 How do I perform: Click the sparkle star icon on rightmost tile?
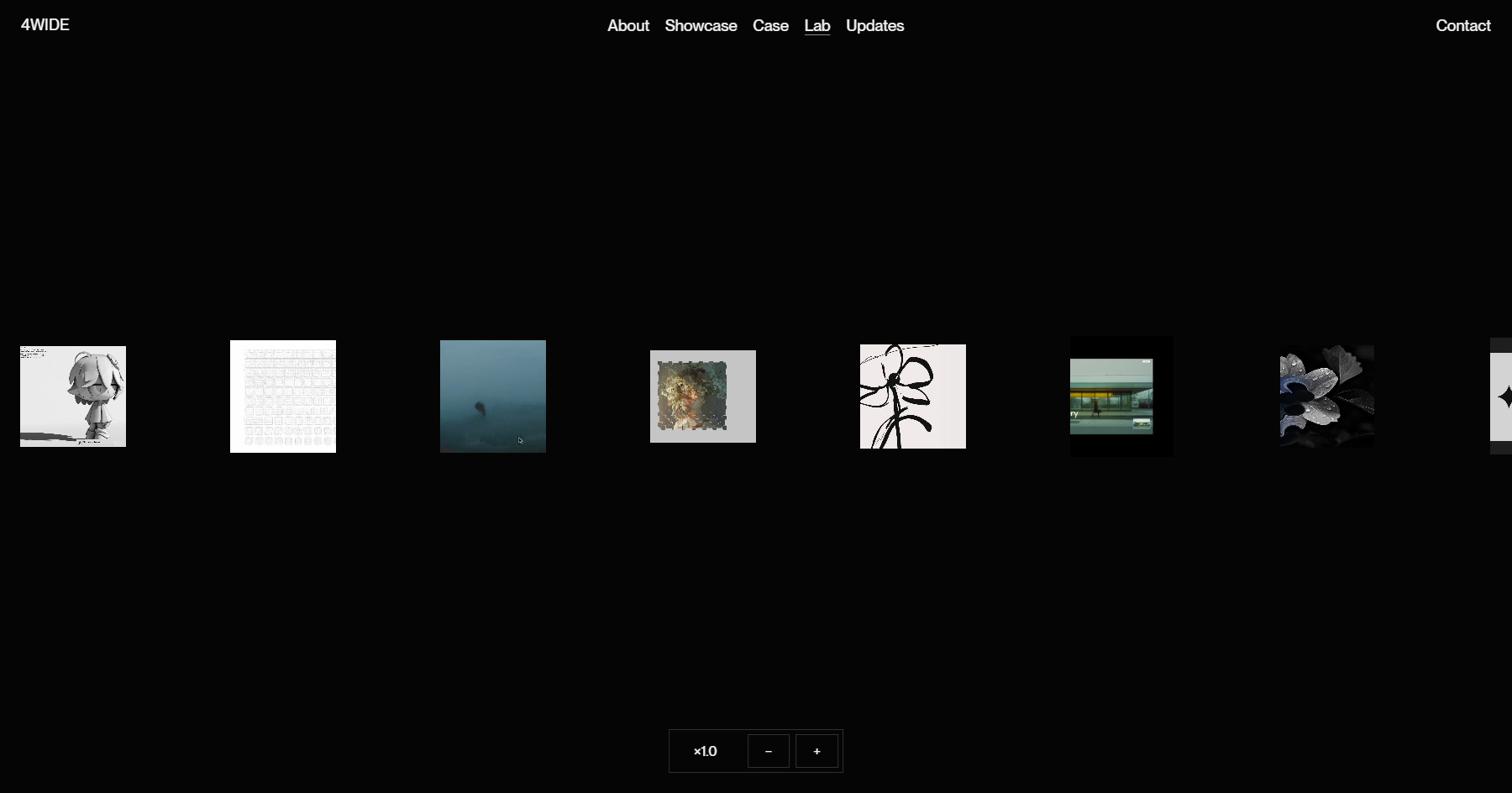click(1509, 396)
